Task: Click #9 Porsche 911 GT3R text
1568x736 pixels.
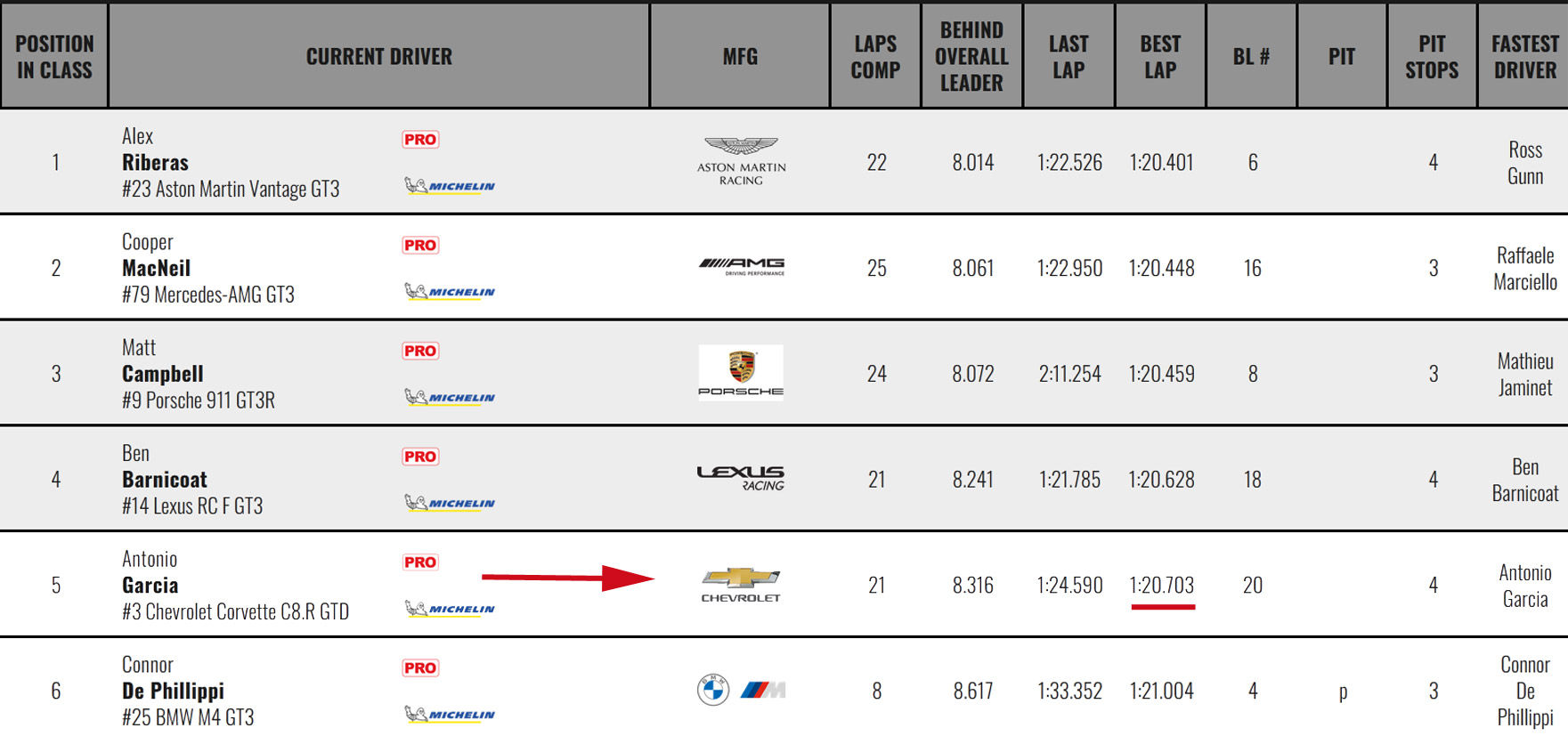Action: pyautogui.click(x=199, y=400)
